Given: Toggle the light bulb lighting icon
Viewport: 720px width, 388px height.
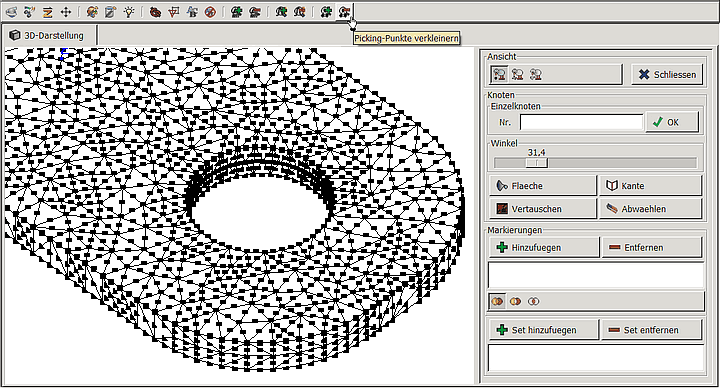Looking at the screenshot, I should [x=129, y=12].
